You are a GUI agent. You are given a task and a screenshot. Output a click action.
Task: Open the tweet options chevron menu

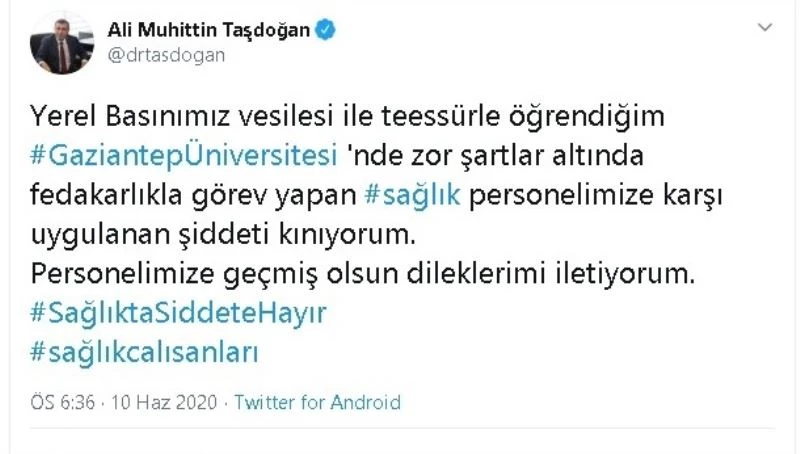click(x=766, y=27)
